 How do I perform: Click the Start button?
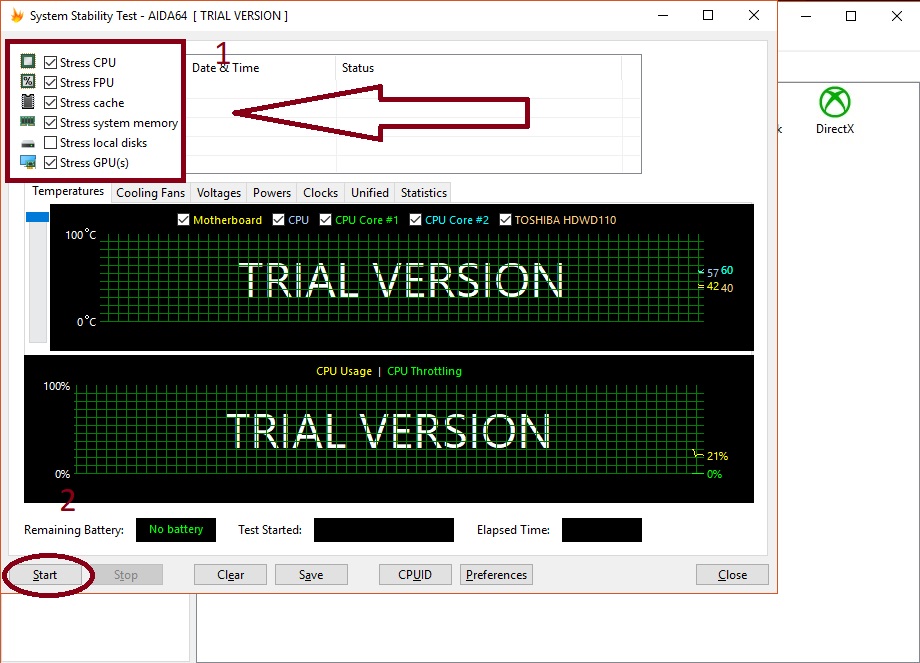45,575
